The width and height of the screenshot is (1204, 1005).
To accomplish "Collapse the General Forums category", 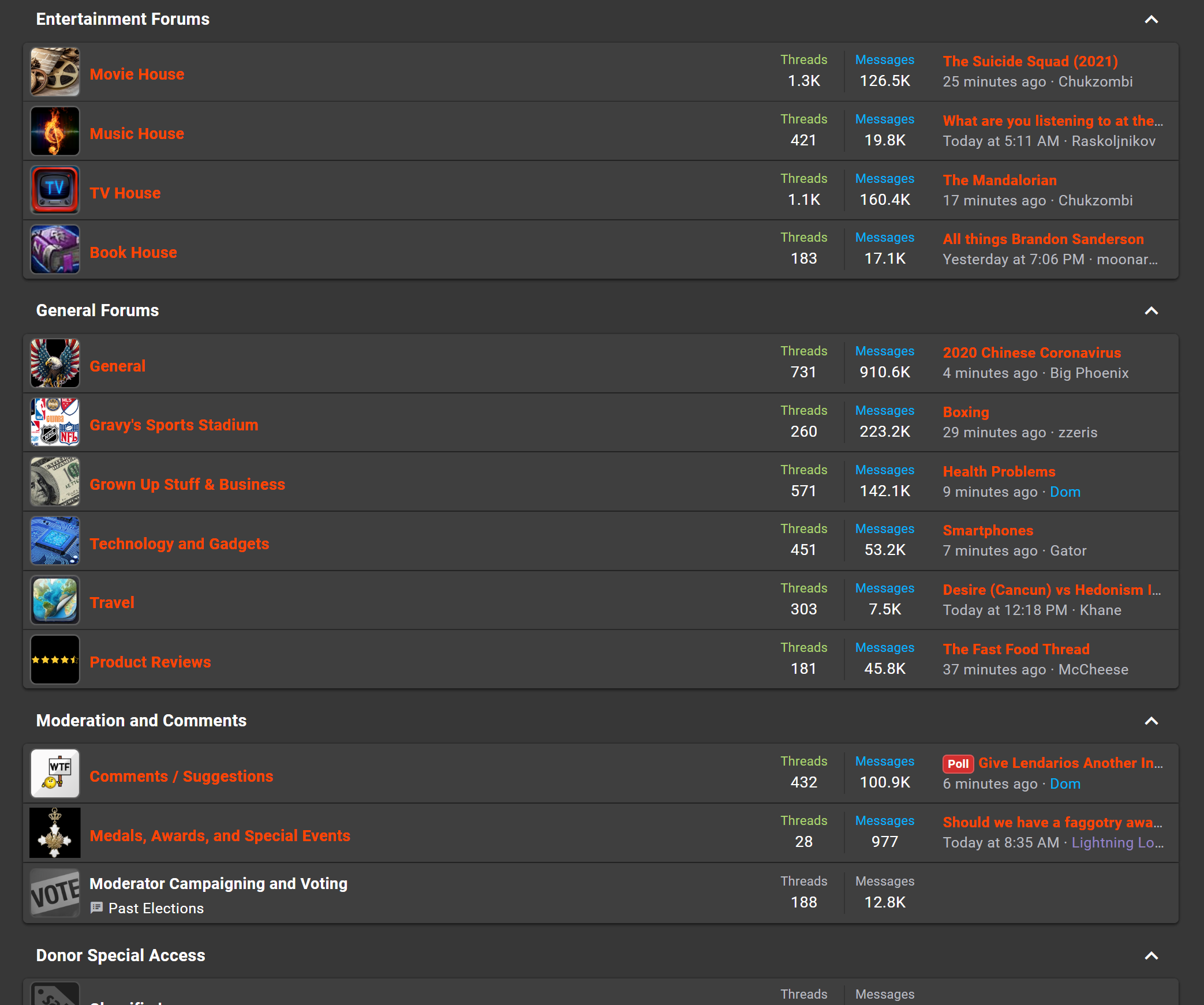I will click(1151, 311).
